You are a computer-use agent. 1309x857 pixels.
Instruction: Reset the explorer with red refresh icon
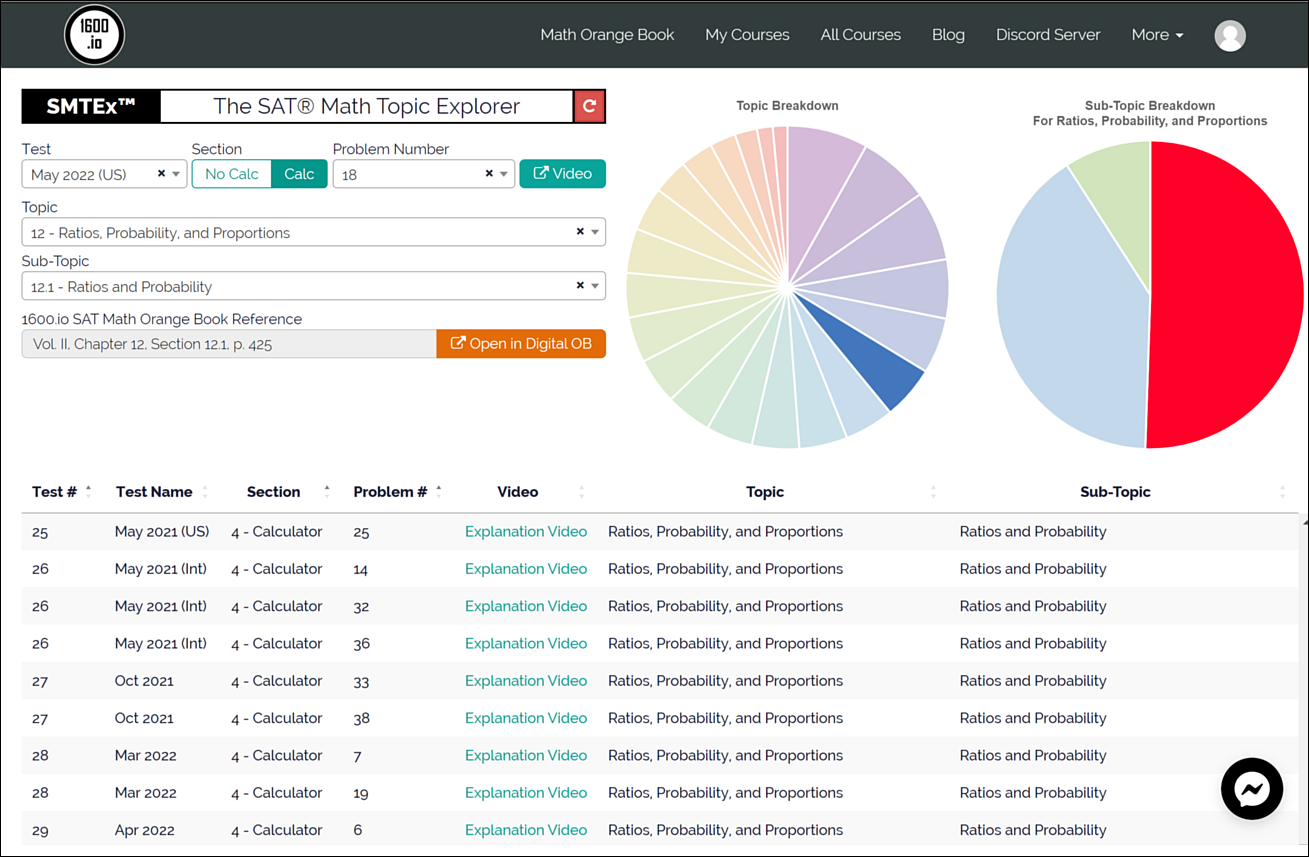(x=590, y=106)
